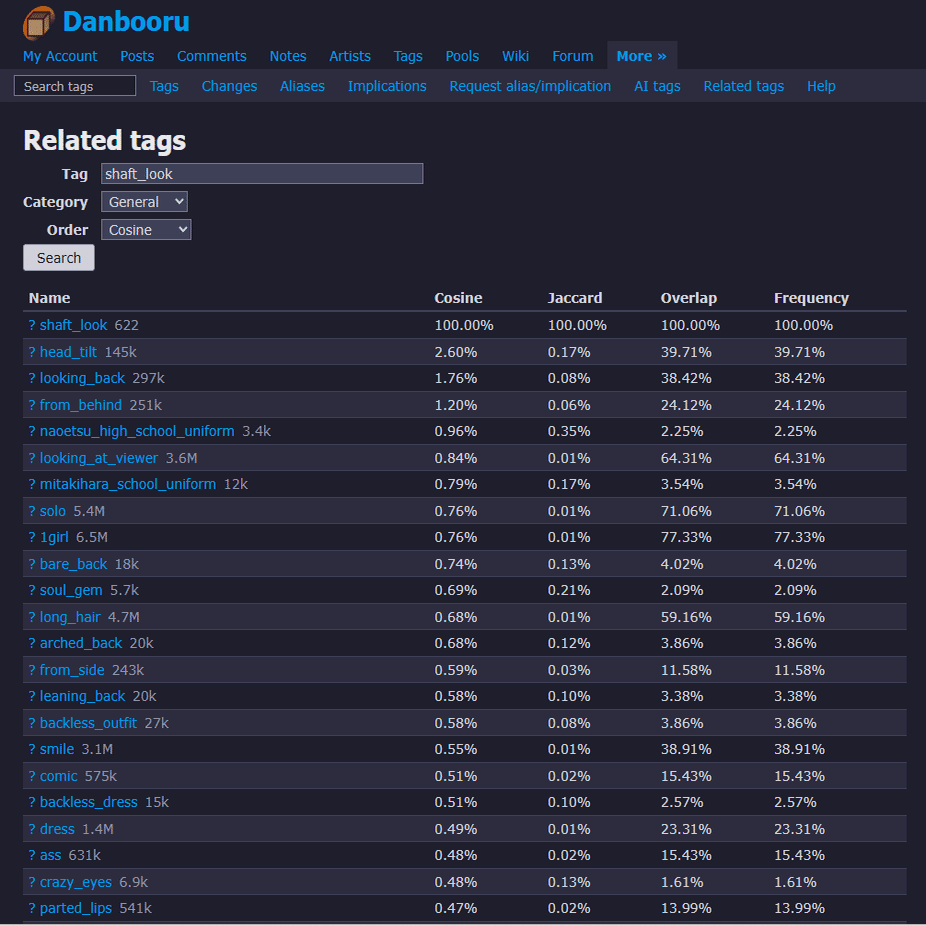Open the Implications page

(387, 86)
